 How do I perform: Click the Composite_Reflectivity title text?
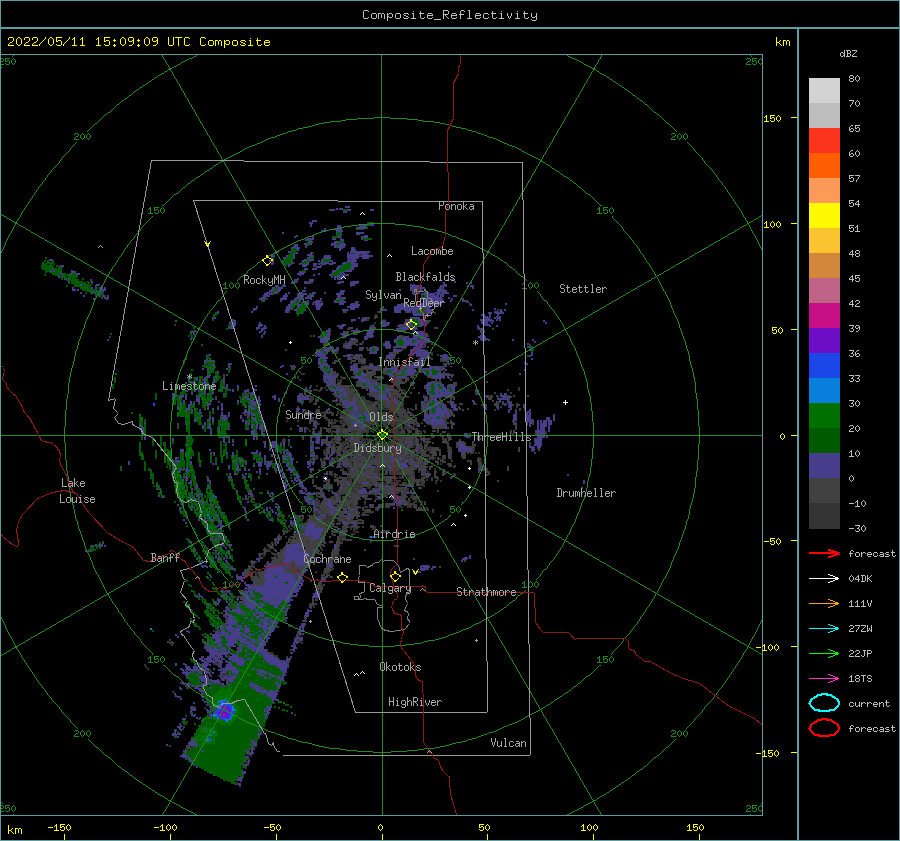(x=450, y=15)
